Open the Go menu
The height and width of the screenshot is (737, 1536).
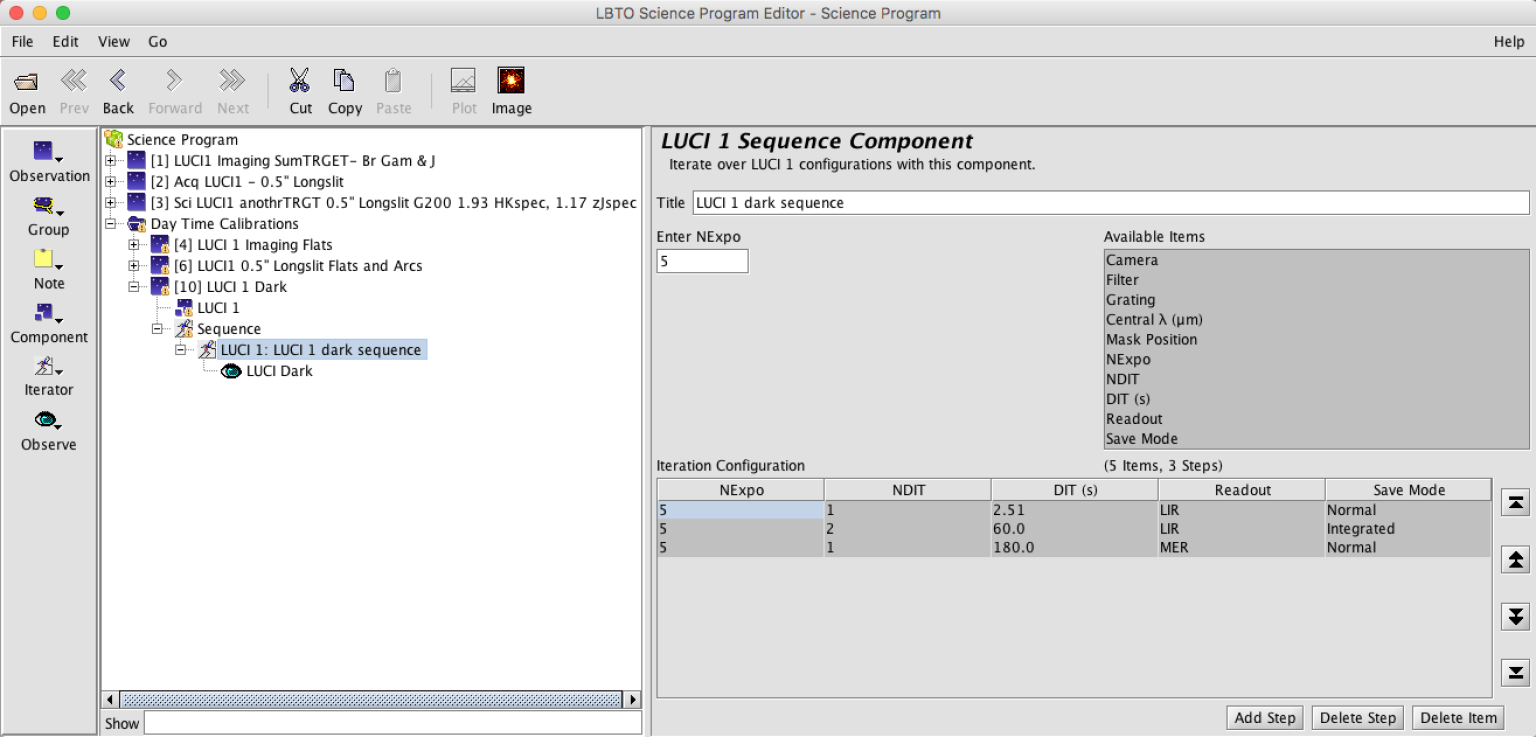158,42
